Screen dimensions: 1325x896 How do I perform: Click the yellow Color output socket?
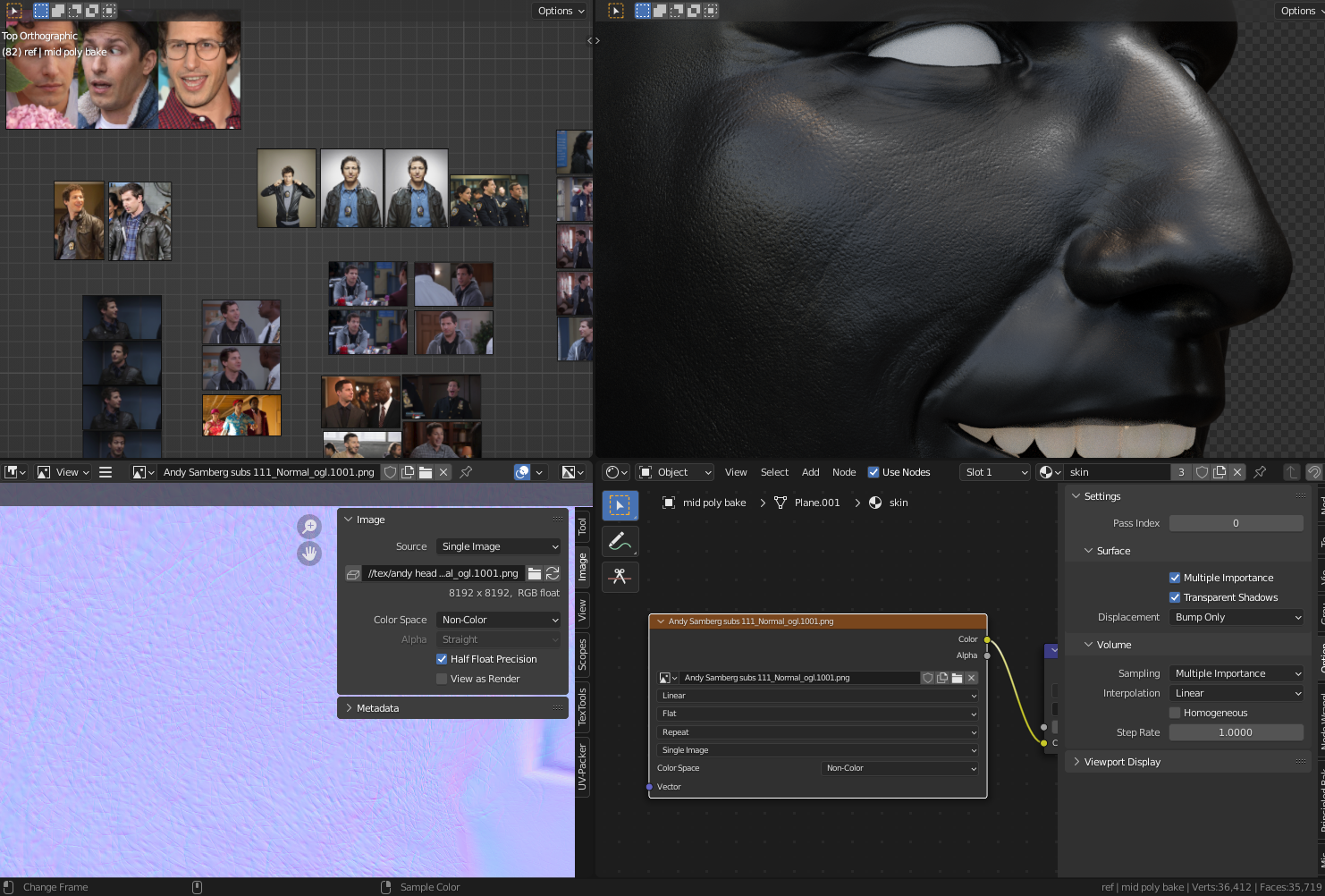pyautogui.click(x=987, y=639)
